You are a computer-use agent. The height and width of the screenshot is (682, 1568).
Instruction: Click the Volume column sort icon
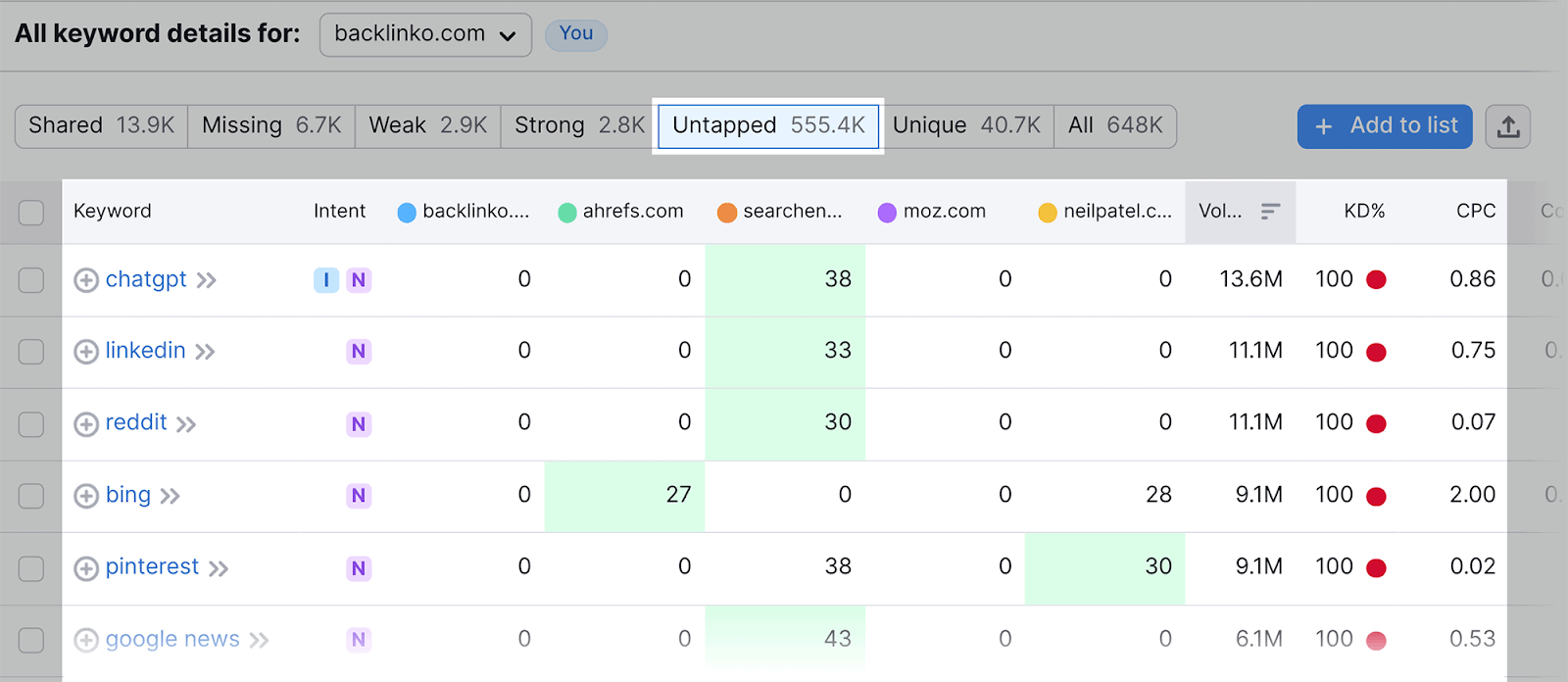pyautogui.click(x=1270, y=212)
